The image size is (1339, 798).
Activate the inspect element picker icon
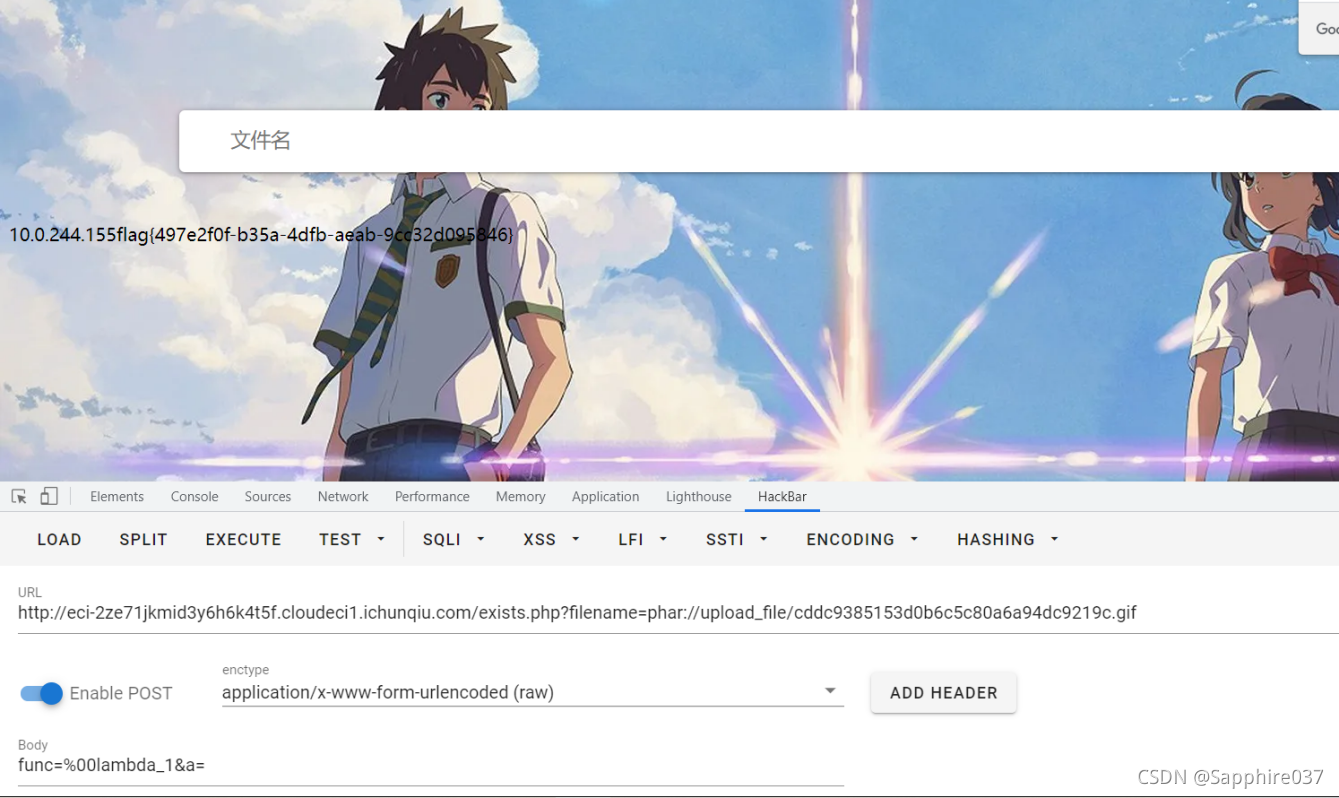pyautogui.click(x=19, y=497)
